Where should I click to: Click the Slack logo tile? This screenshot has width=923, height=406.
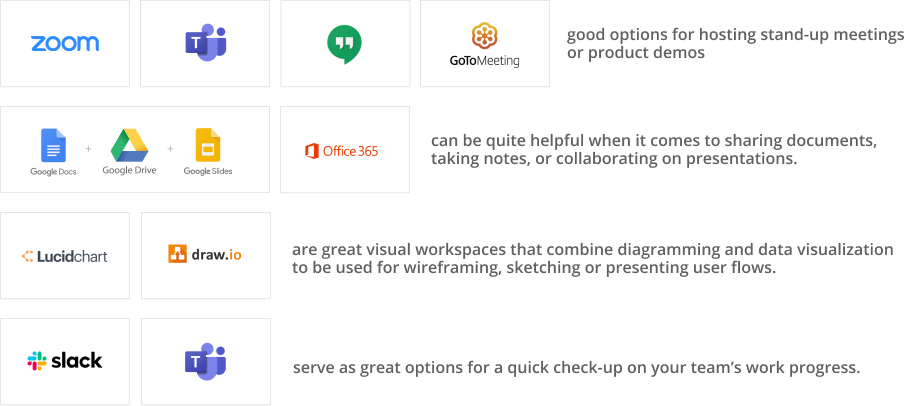coord(65,361)
